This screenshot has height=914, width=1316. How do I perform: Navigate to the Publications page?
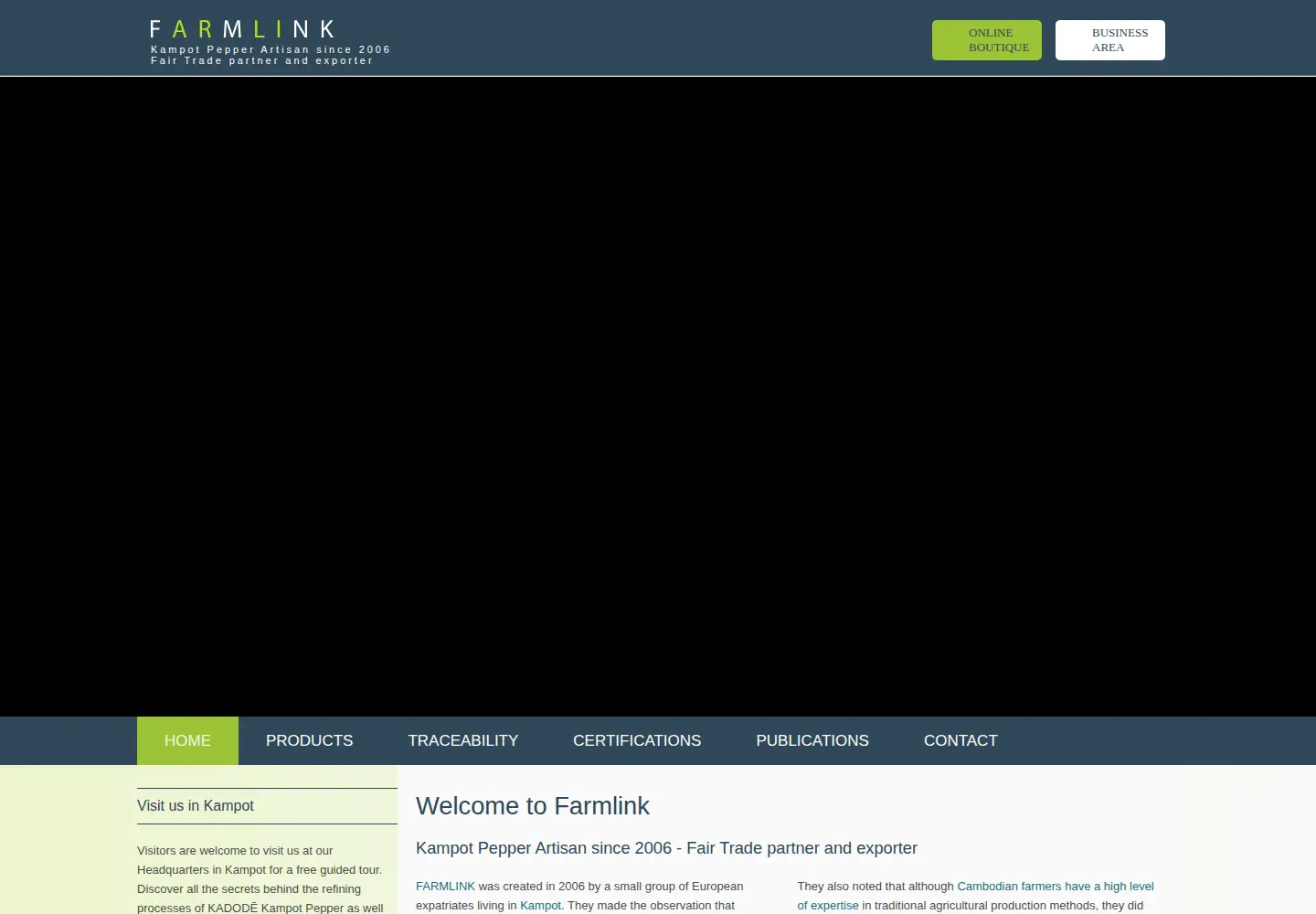[812, 740]
